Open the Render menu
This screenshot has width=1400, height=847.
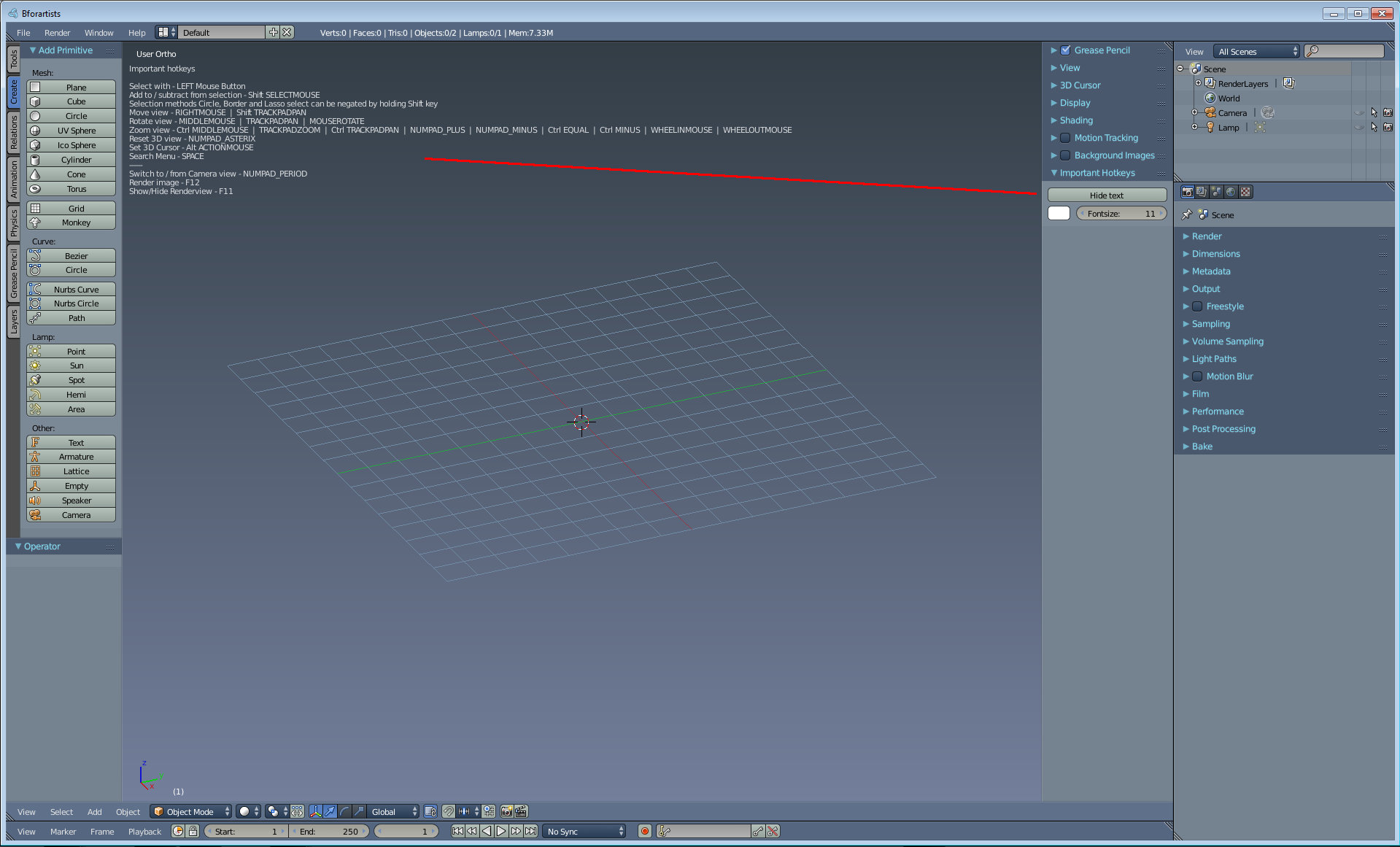(57, 33)
